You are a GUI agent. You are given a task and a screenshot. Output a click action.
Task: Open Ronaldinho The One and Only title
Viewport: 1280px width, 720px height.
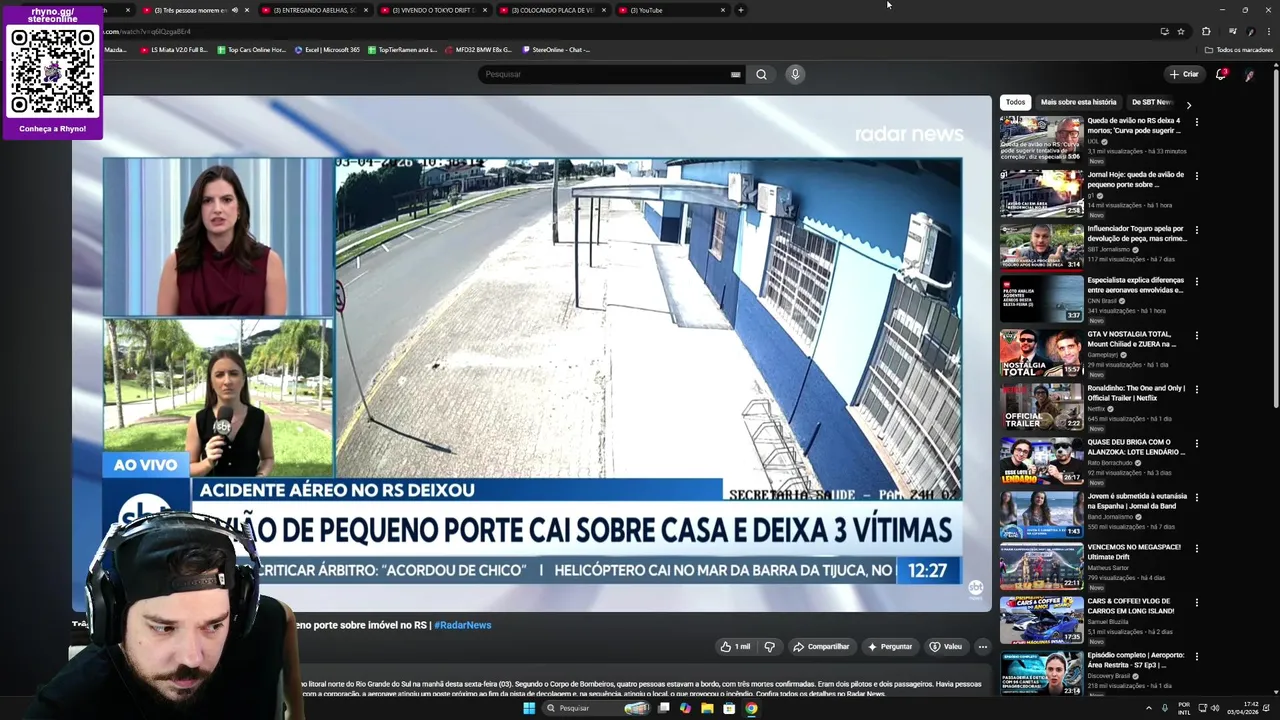coord(1135,393)
